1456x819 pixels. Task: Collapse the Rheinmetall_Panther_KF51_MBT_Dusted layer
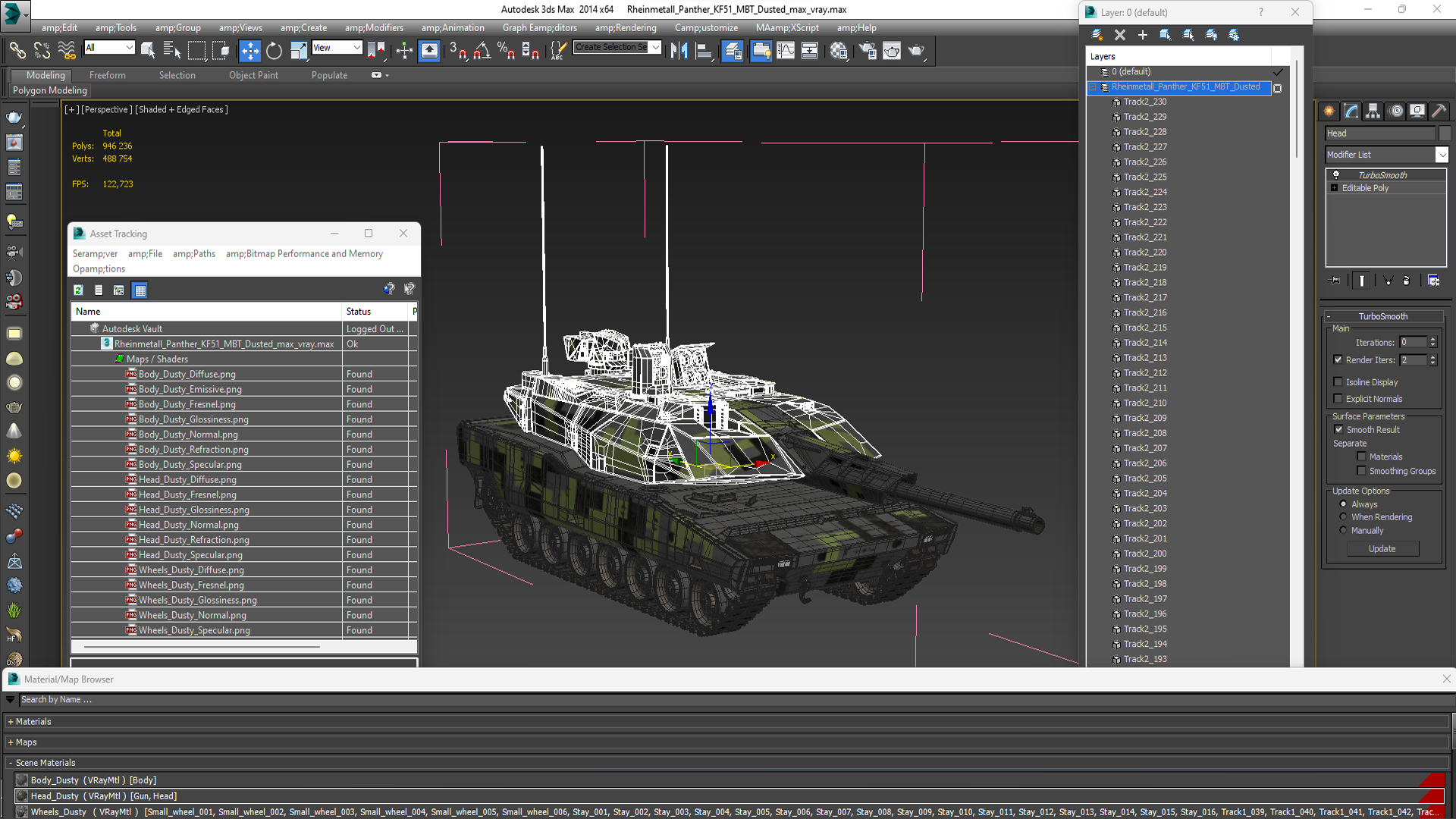point(1093,87)
